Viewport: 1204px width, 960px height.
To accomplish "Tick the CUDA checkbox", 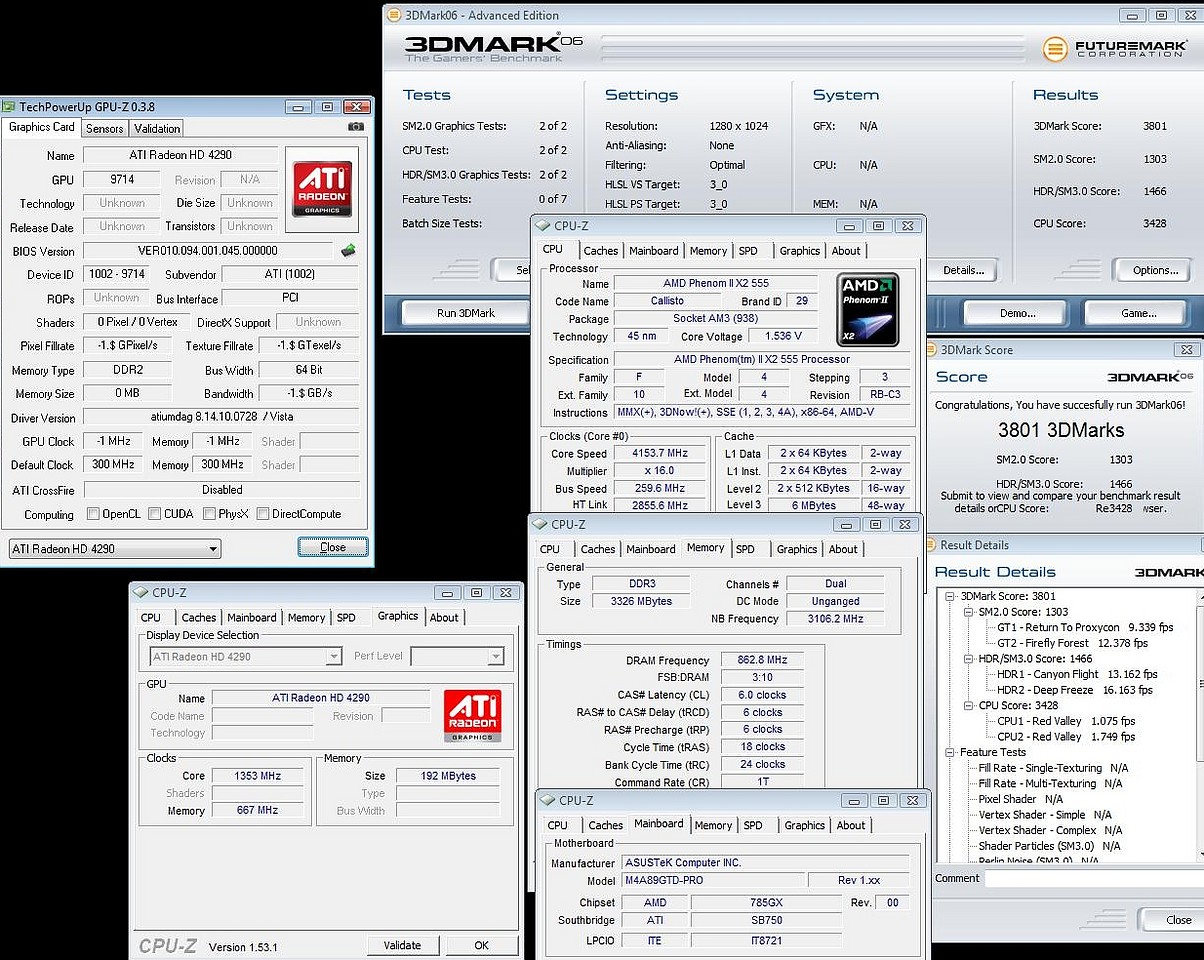I will [x=155, y=514].
